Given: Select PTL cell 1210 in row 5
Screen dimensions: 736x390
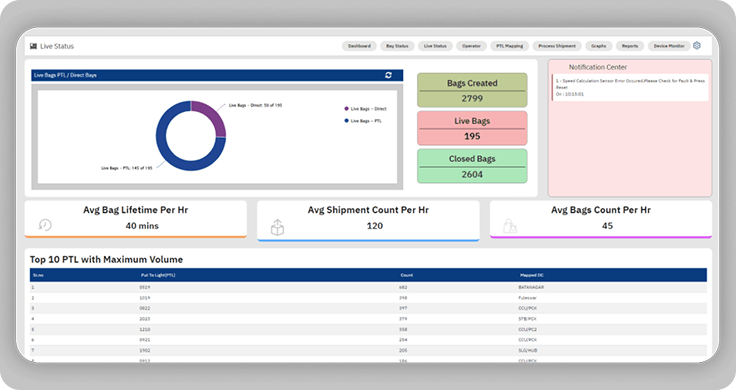Looking at the screenshot, I should point(145,329).
